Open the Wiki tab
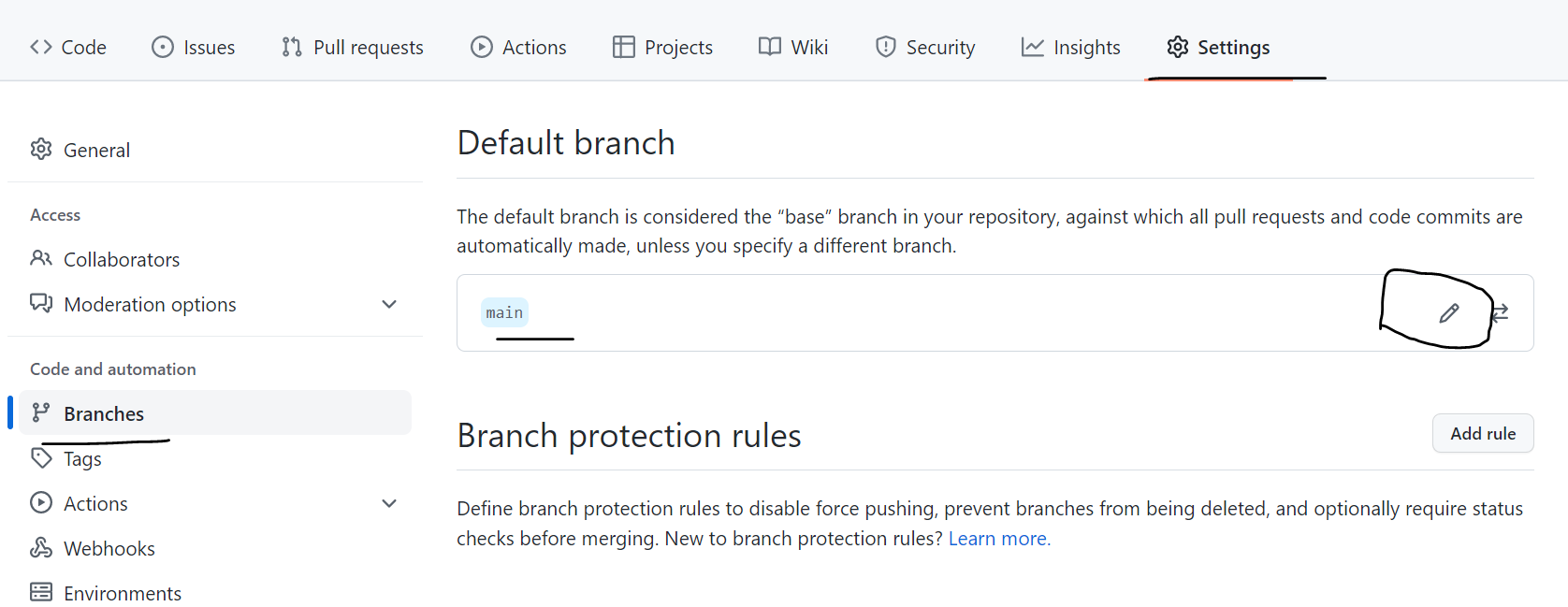1568x607 pixels. [793, 47]
